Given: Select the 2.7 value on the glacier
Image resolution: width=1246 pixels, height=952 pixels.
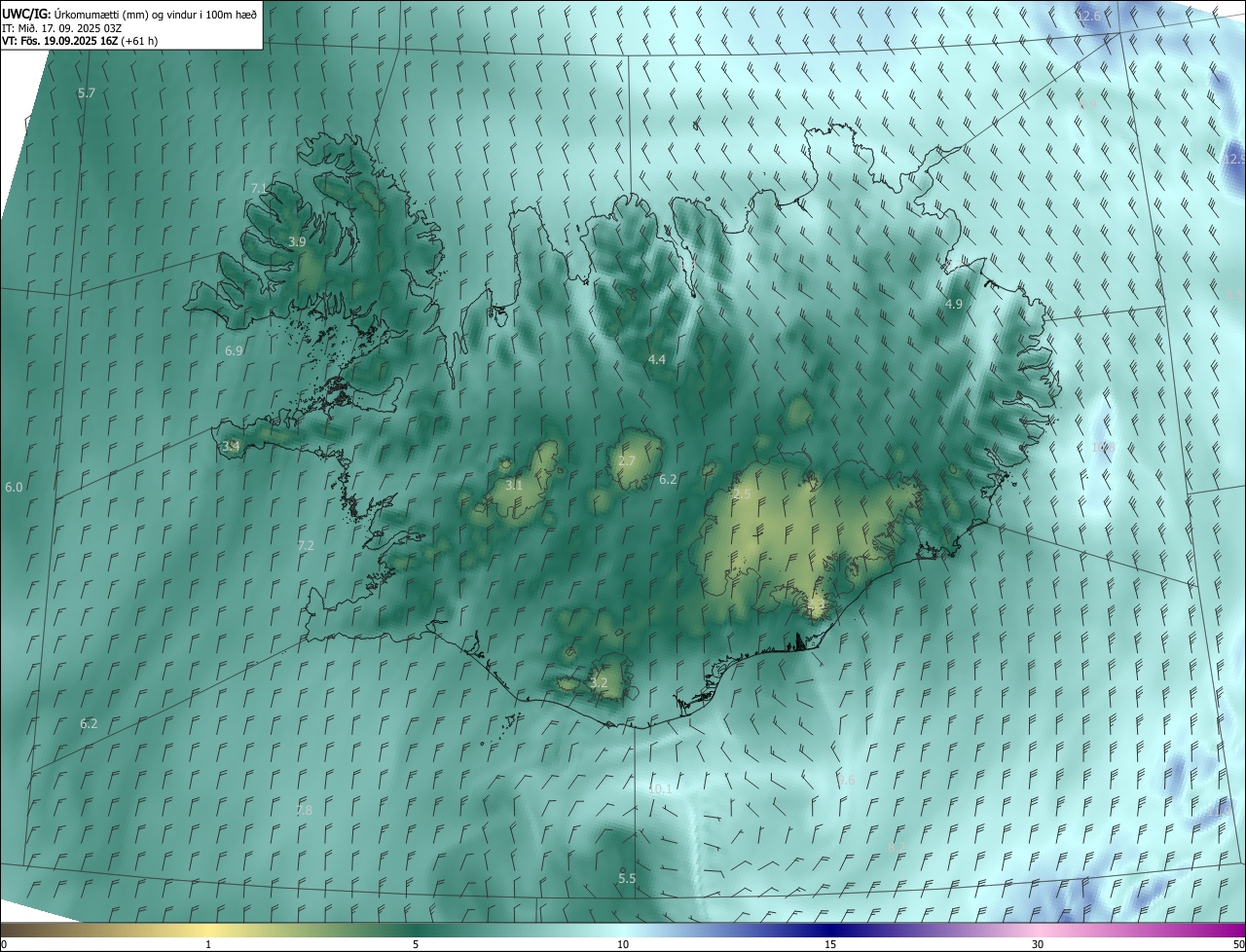Looking at the screenshot, I should coord(627,460).
